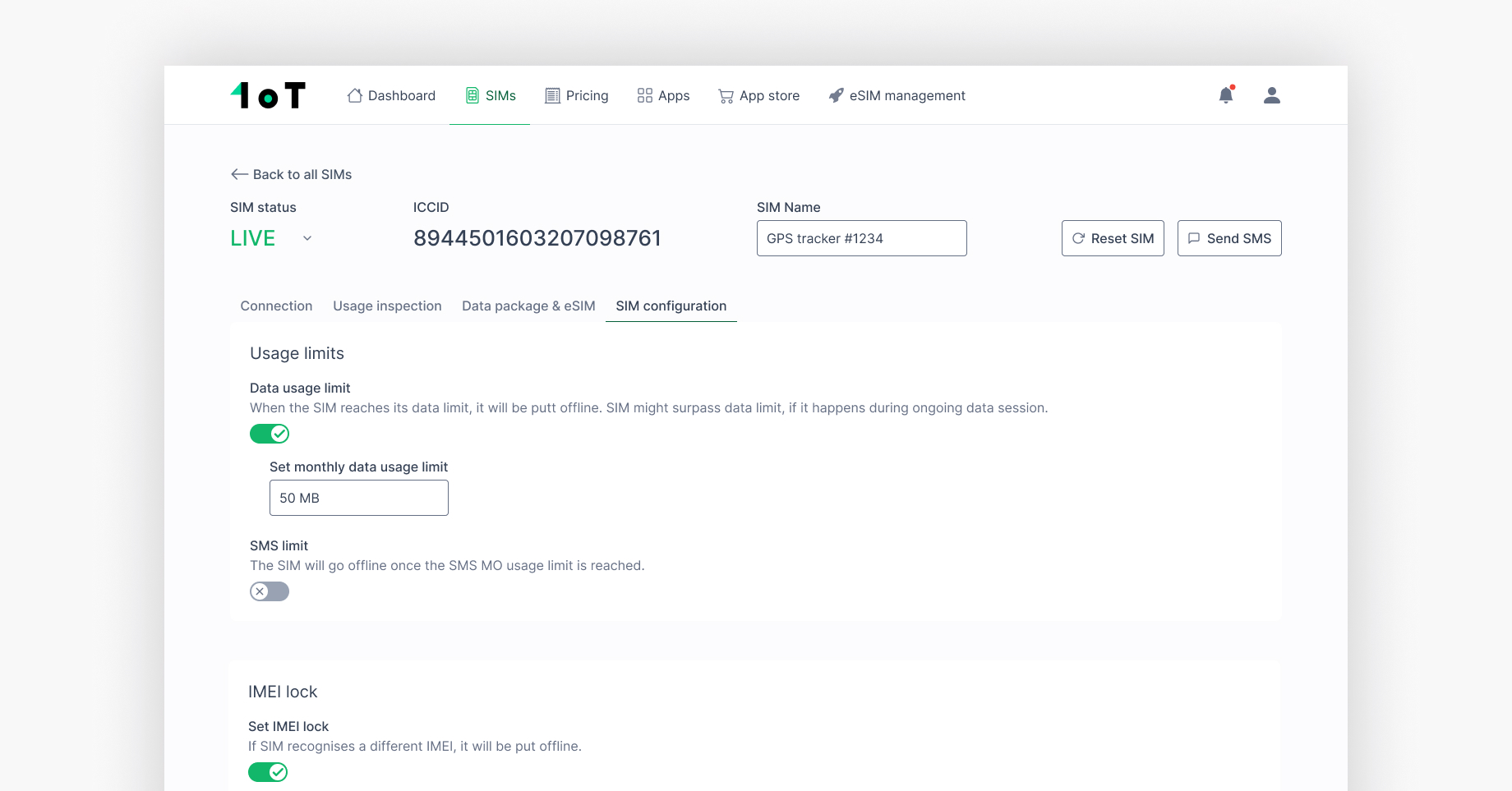Switch to the Connection tab
This screenshot has width=1512, height=791.
pyautogui.click(x=276, y=306)
